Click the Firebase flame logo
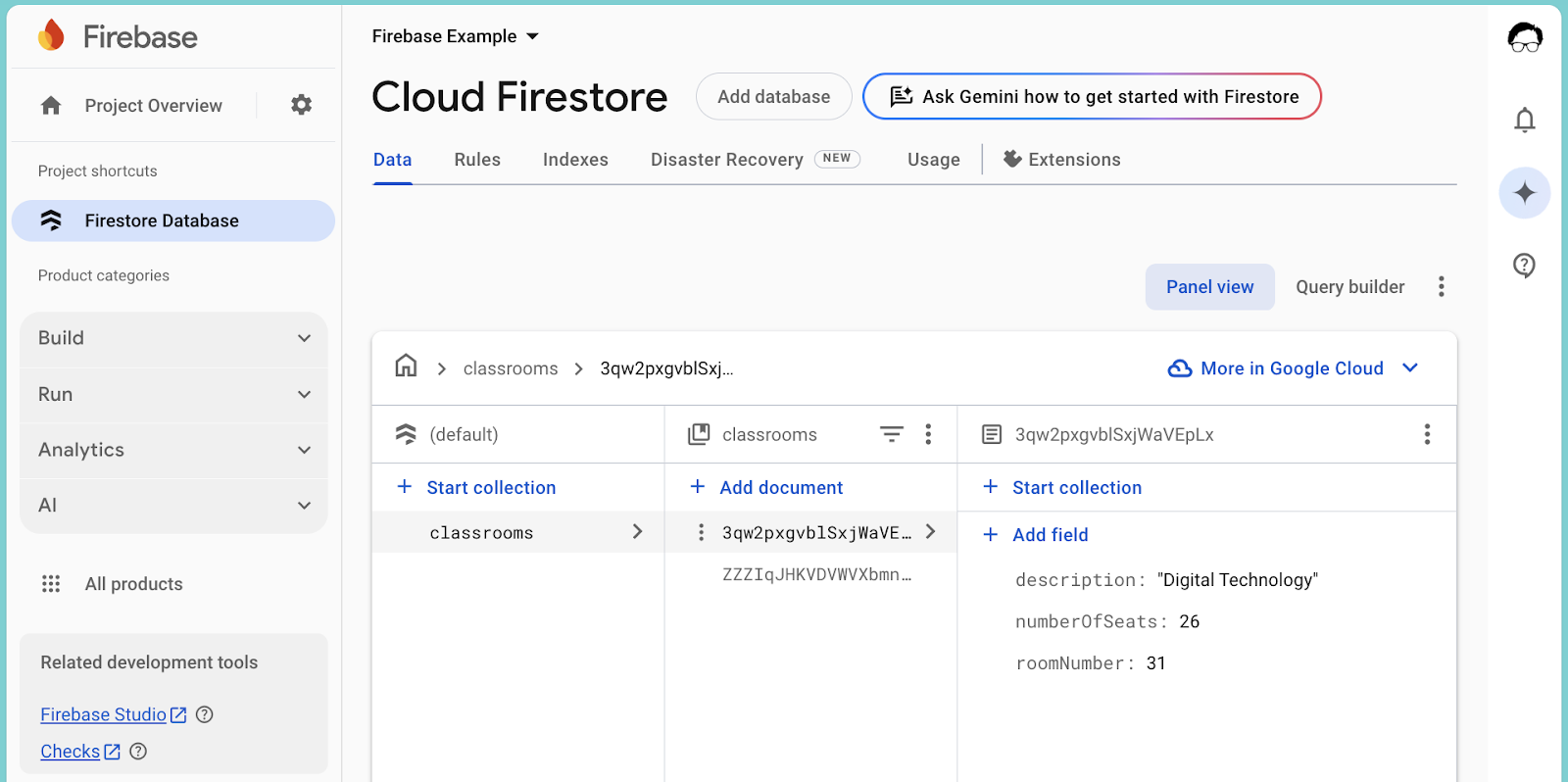This screenshot has height=782, width=1568. click(51, 36)
